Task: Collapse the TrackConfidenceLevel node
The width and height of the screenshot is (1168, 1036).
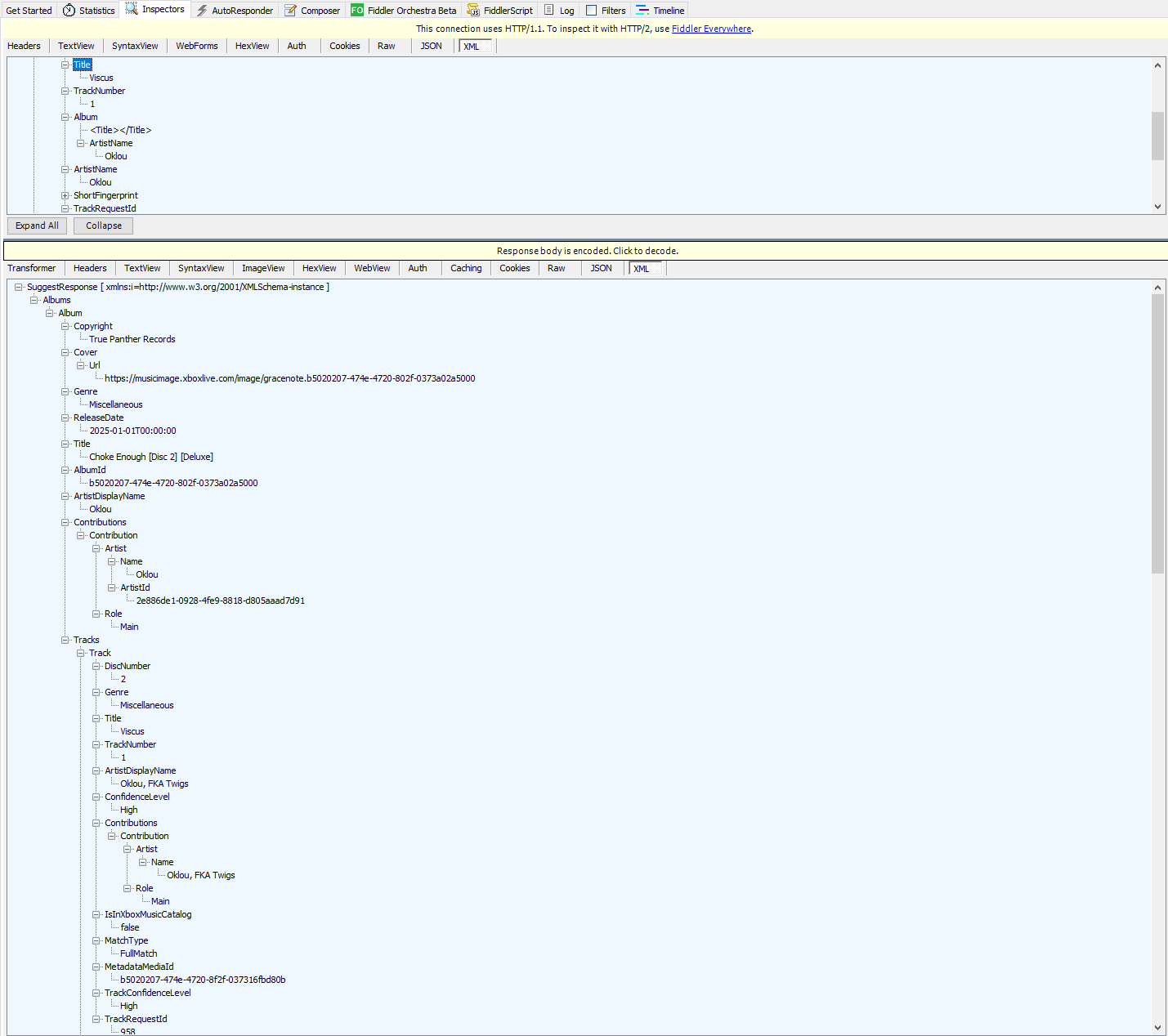Action: [x=96, y=993]
